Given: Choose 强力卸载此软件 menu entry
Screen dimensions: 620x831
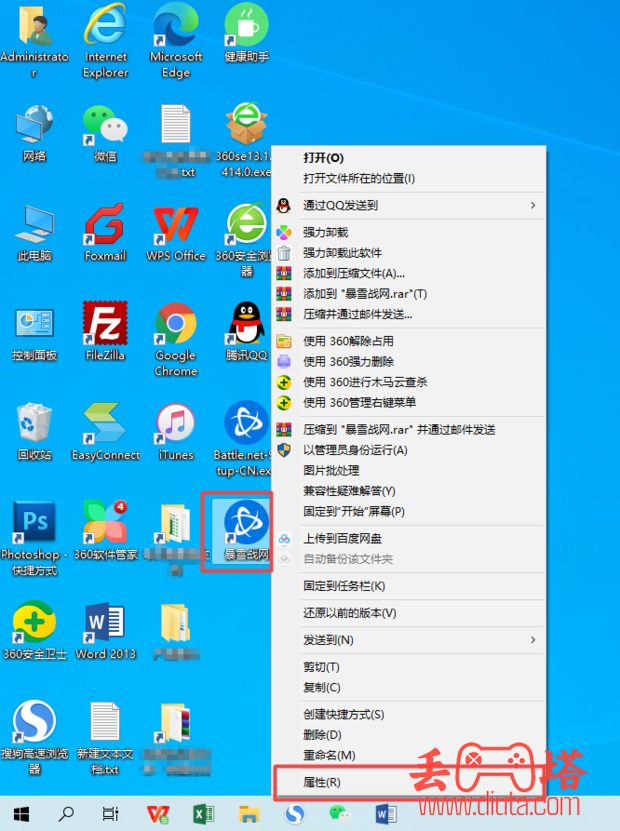Looking at the screenshot, I should 409,253.
